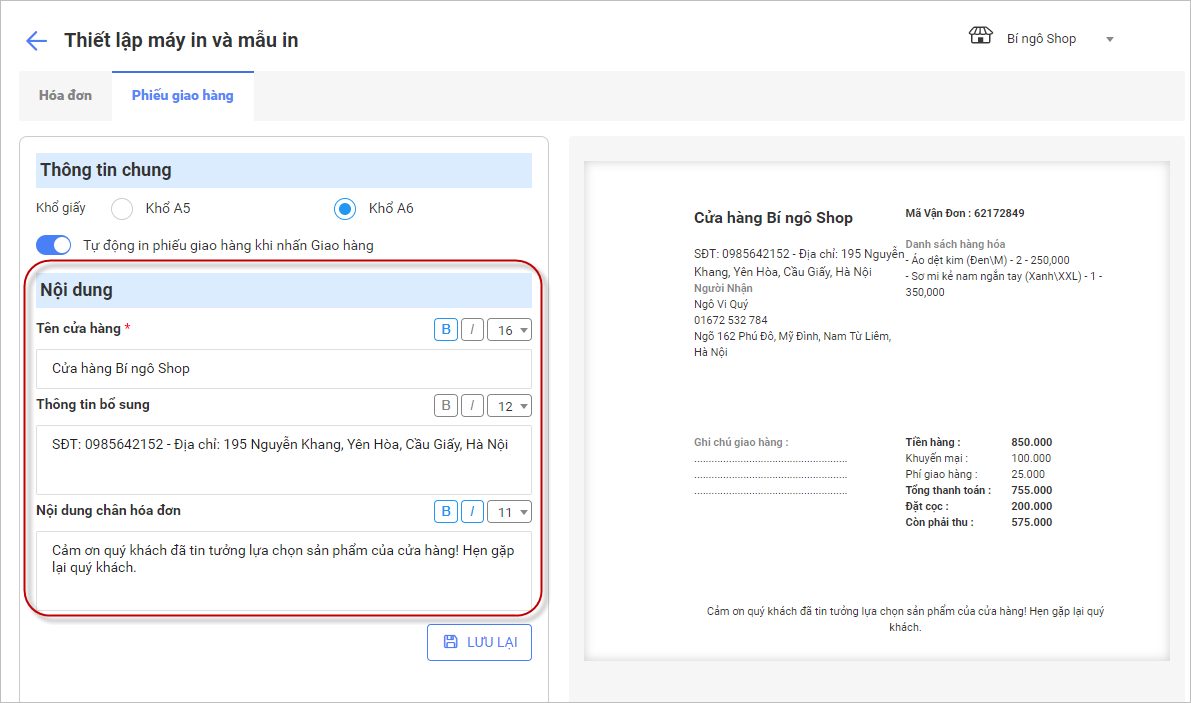Edit the Tên cửa hàng input field
The width and height of the screenshot is (1191, 703).
pyautogui.click(x=284, y=369)
